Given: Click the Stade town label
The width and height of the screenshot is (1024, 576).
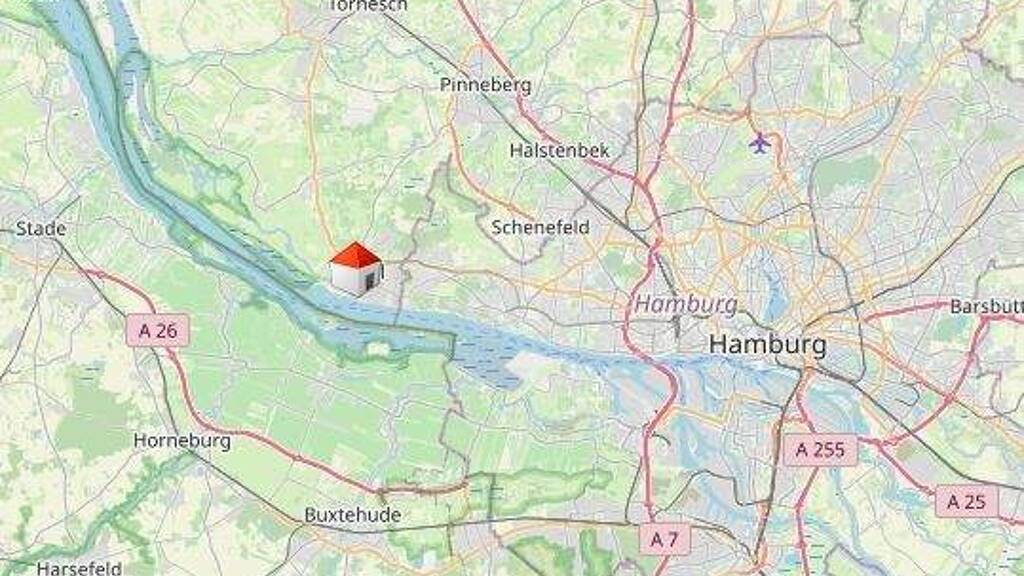Looking at the screenshot, I should click(x=40, y=229).
